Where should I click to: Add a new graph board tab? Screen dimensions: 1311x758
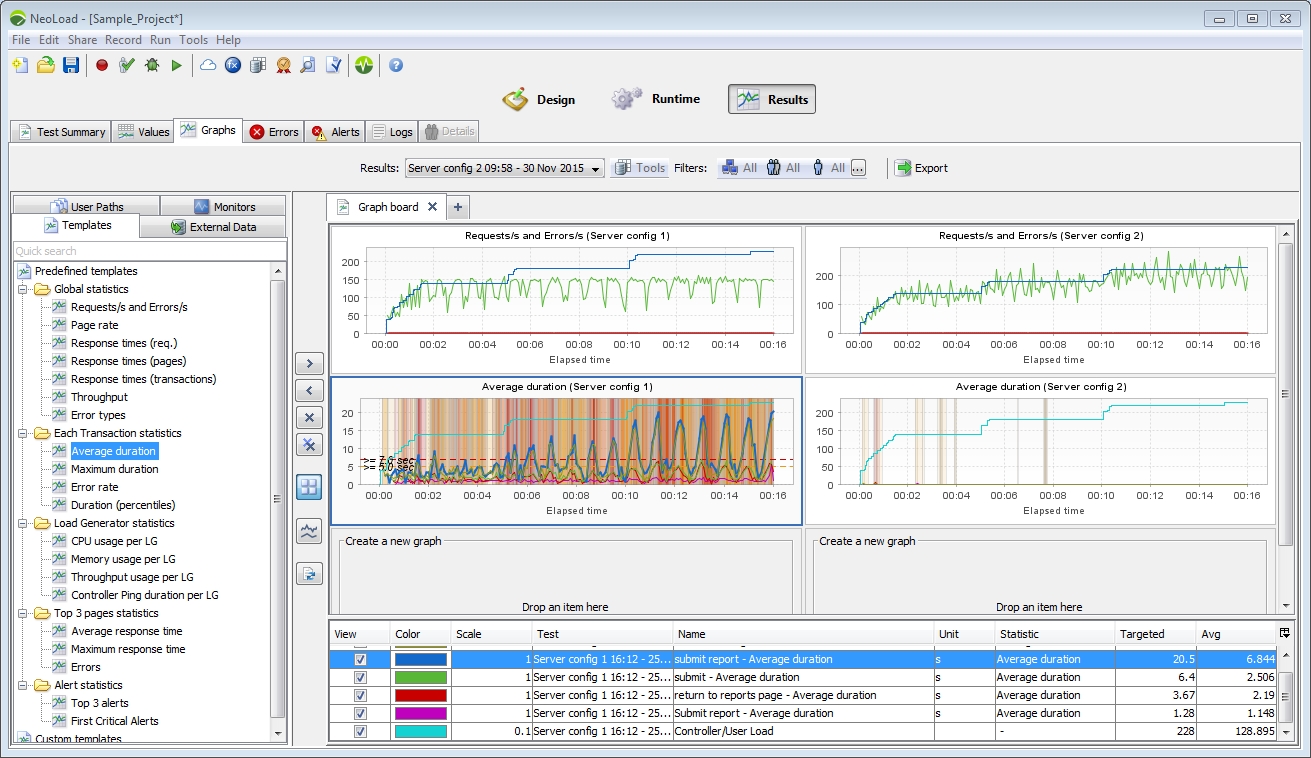click(x=458, y=207)
